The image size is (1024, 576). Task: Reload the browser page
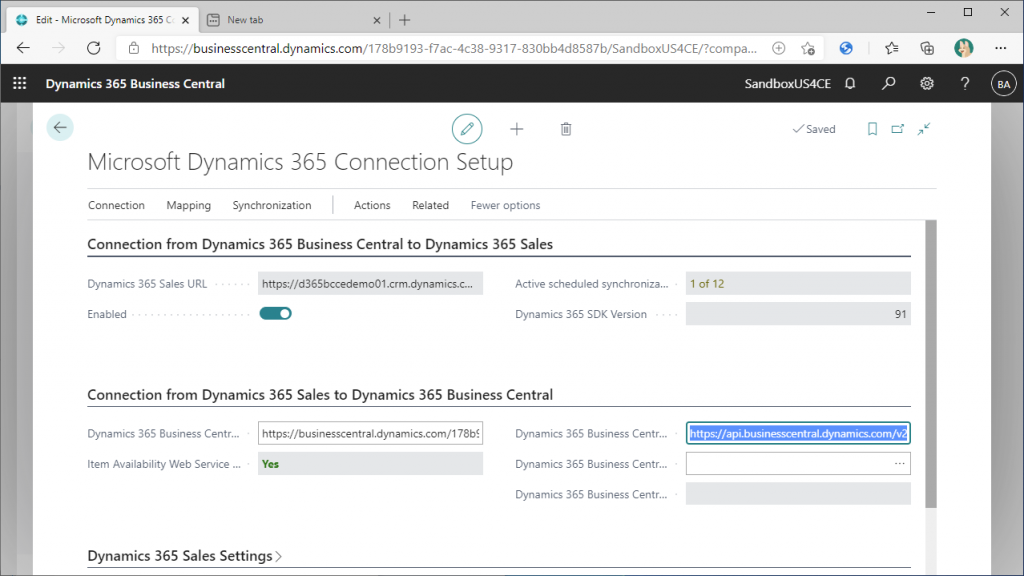click(94, 48)
